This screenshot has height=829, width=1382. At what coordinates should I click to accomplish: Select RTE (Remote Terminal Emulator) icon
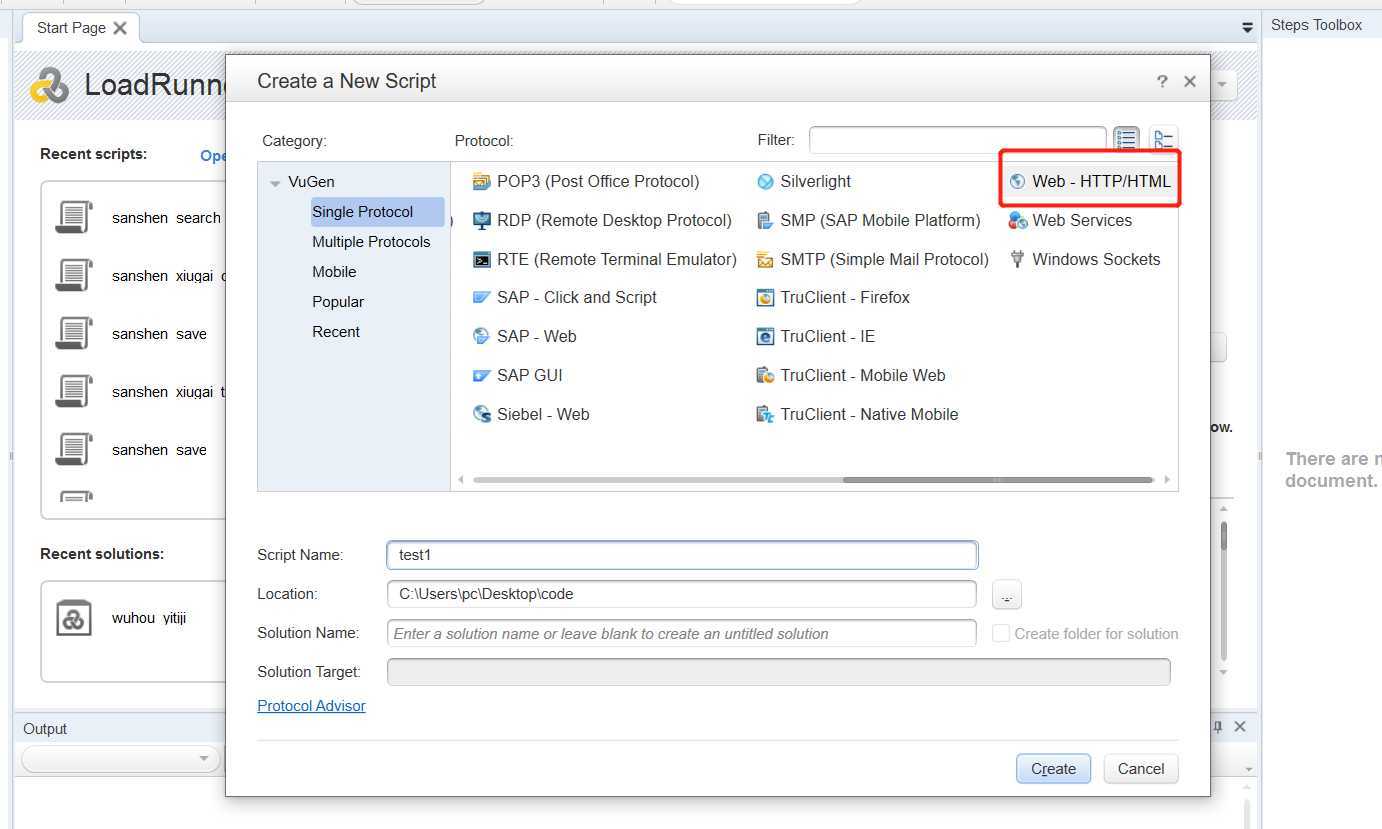[x=482, y=259]
